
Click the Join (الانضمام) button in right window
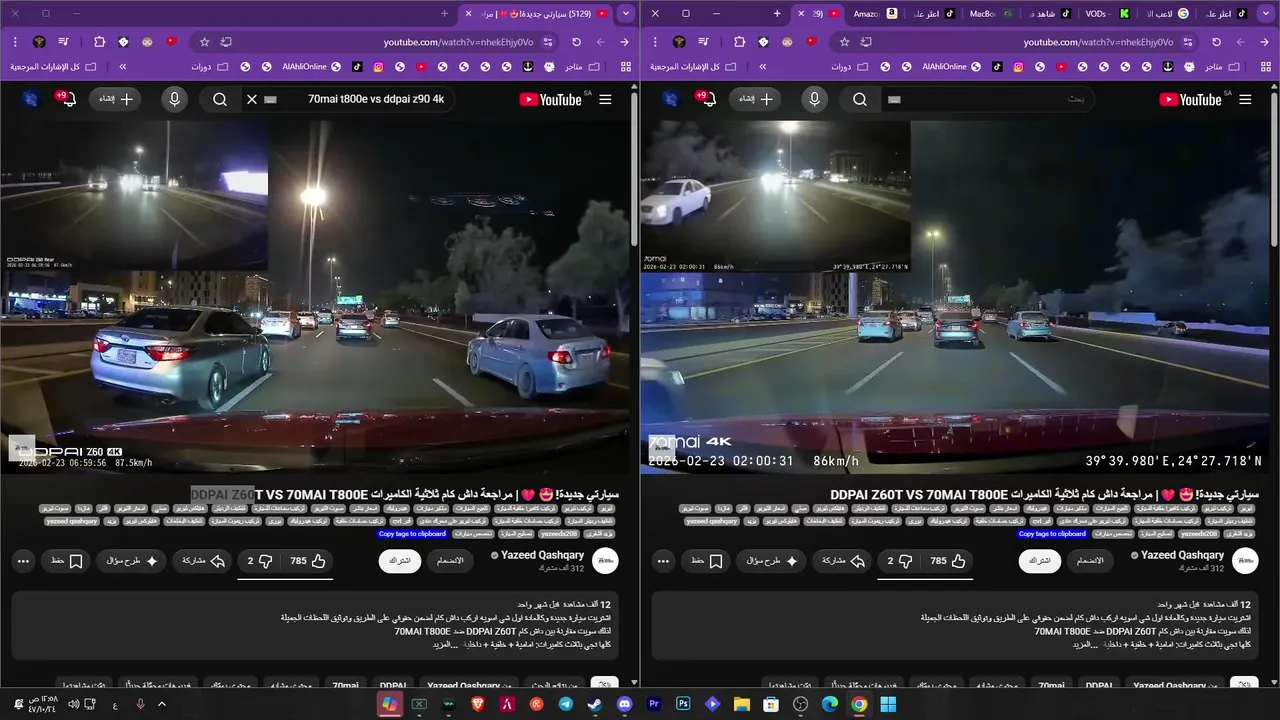pos(1090,561)
